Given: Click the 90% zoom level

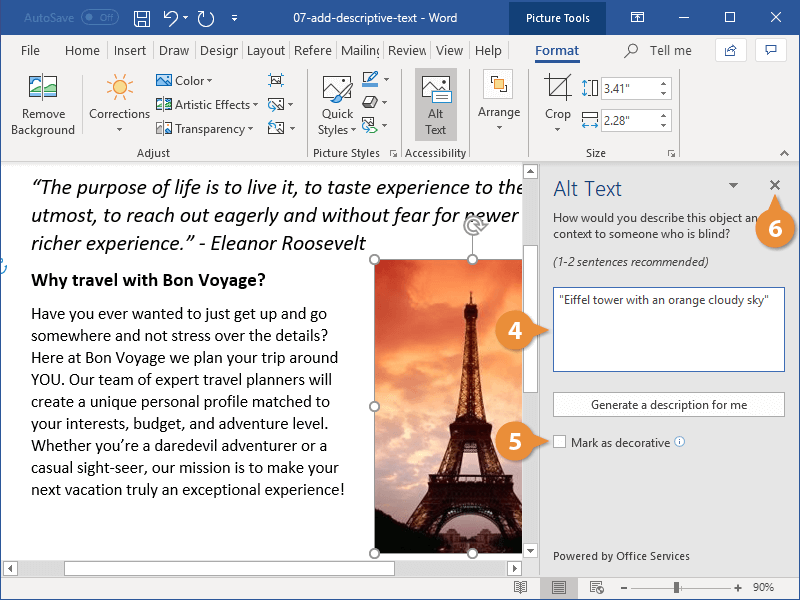Looking at the screenshot, I should tap(763, 588).
